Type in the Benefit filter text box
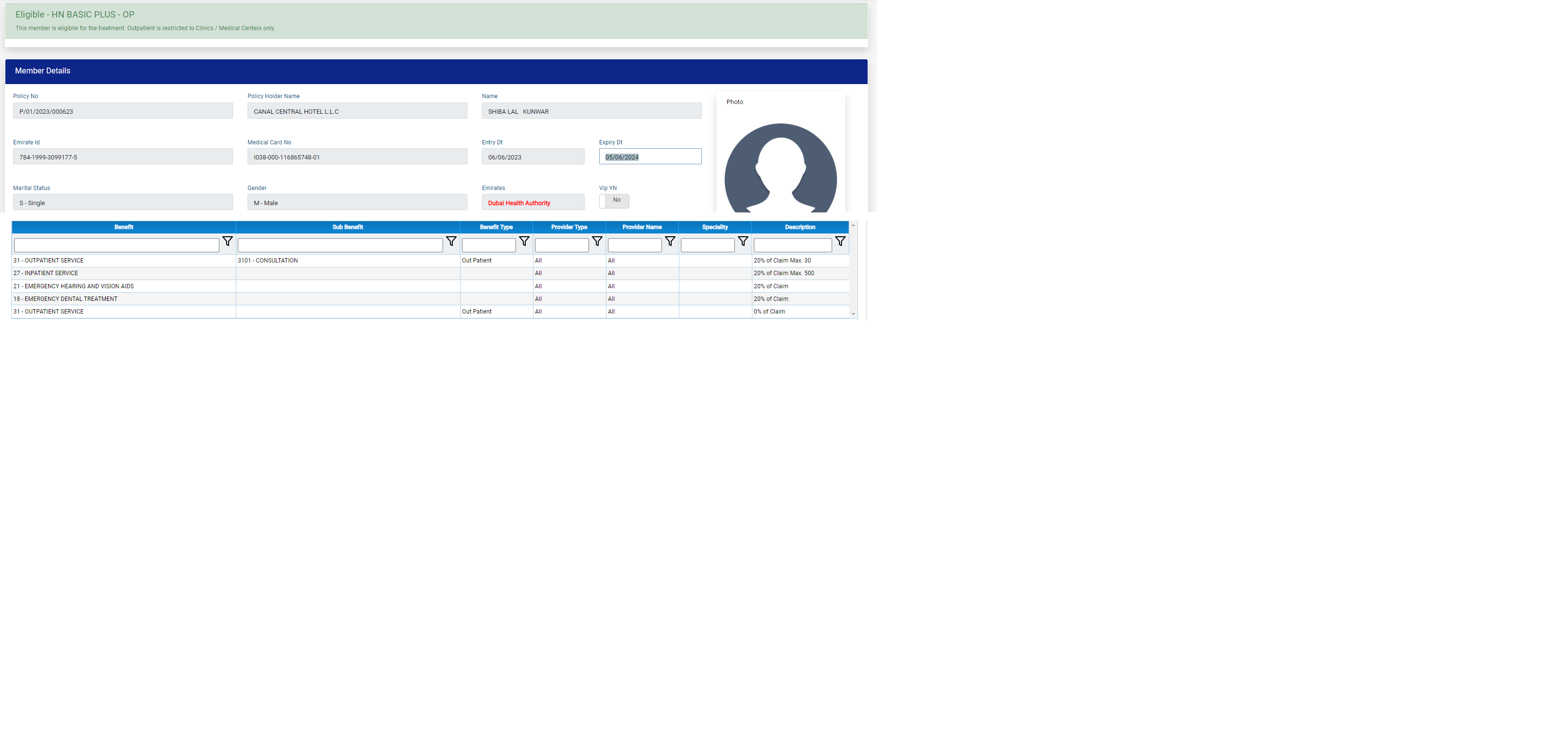The height and width of the screenshot is (735, 1568). coord(116,245)
